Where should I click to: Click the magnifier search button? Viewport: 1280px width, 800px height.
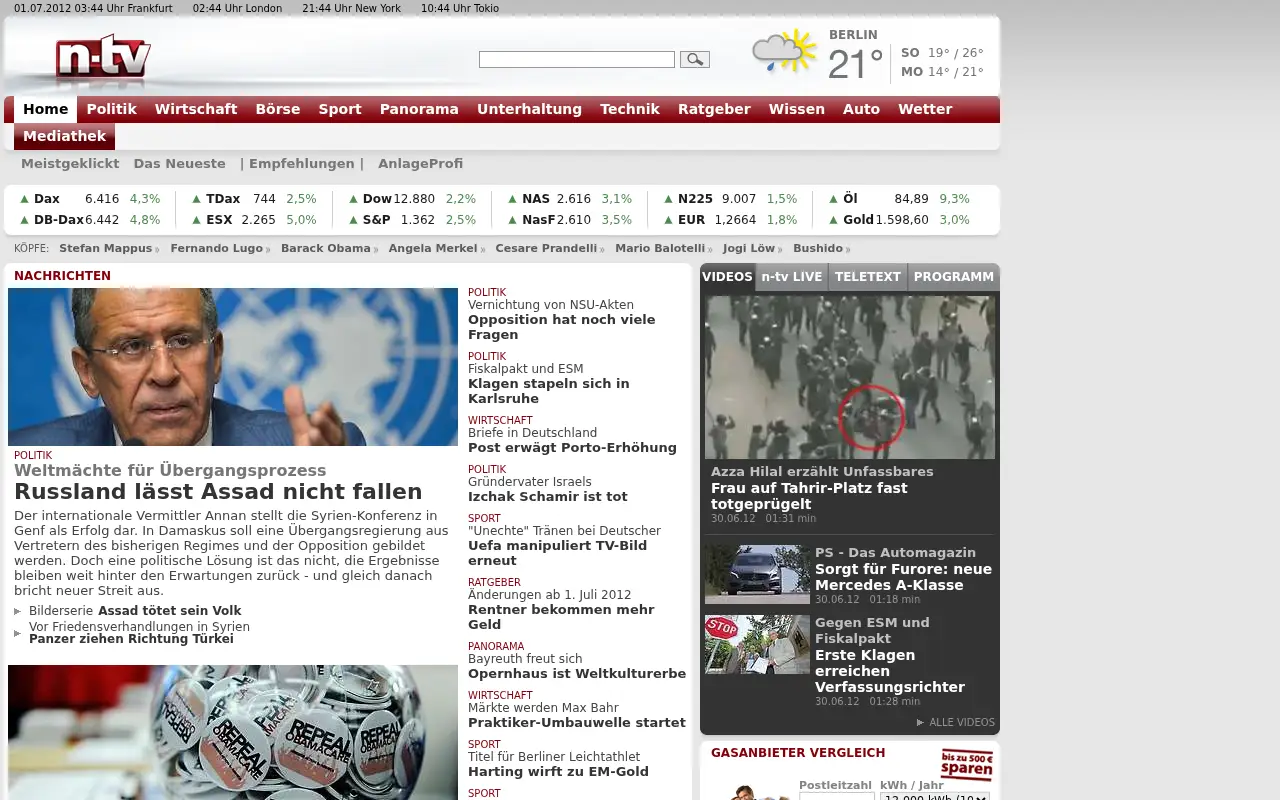point(695,60)
